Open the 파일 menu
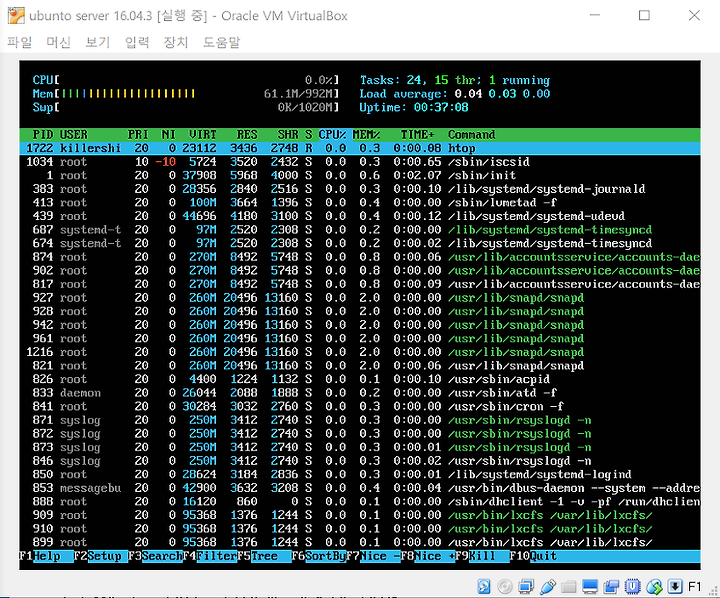 pyautogui.click(x=20, y=42)
